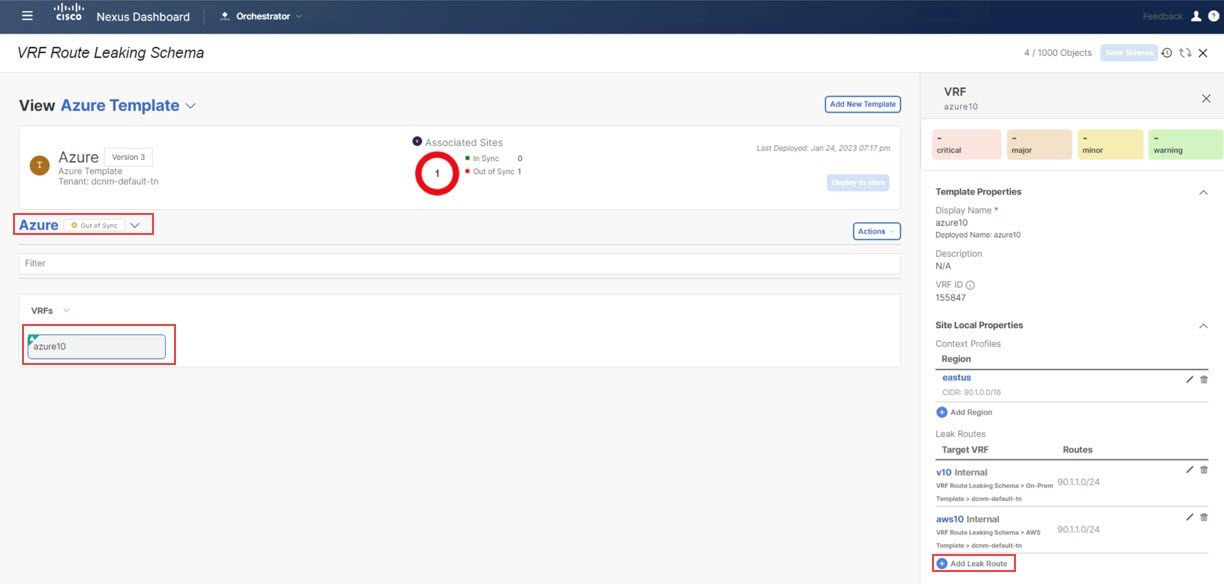Open the eastus region link
This screenshot has height=584, width=1224.
pyautogui.click(x=957, y=378)
